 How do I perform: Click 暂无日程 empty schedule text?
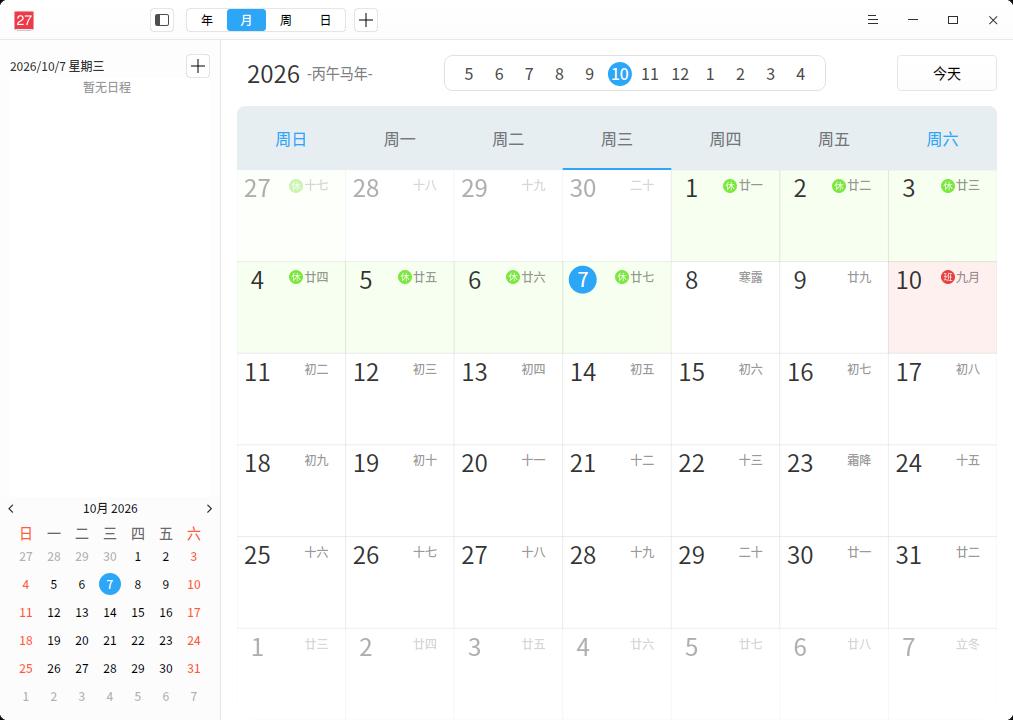pos(107,87)
